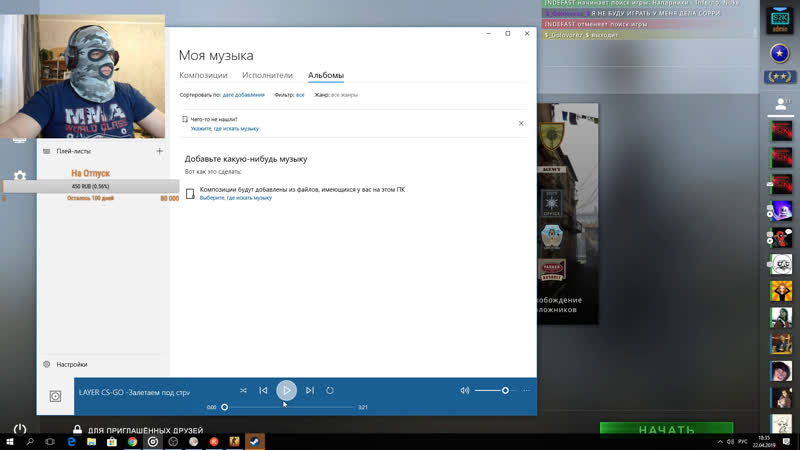Click link 'Укажите, где искать музыку'
Screen dimensions: 800x450
[224, 129]
